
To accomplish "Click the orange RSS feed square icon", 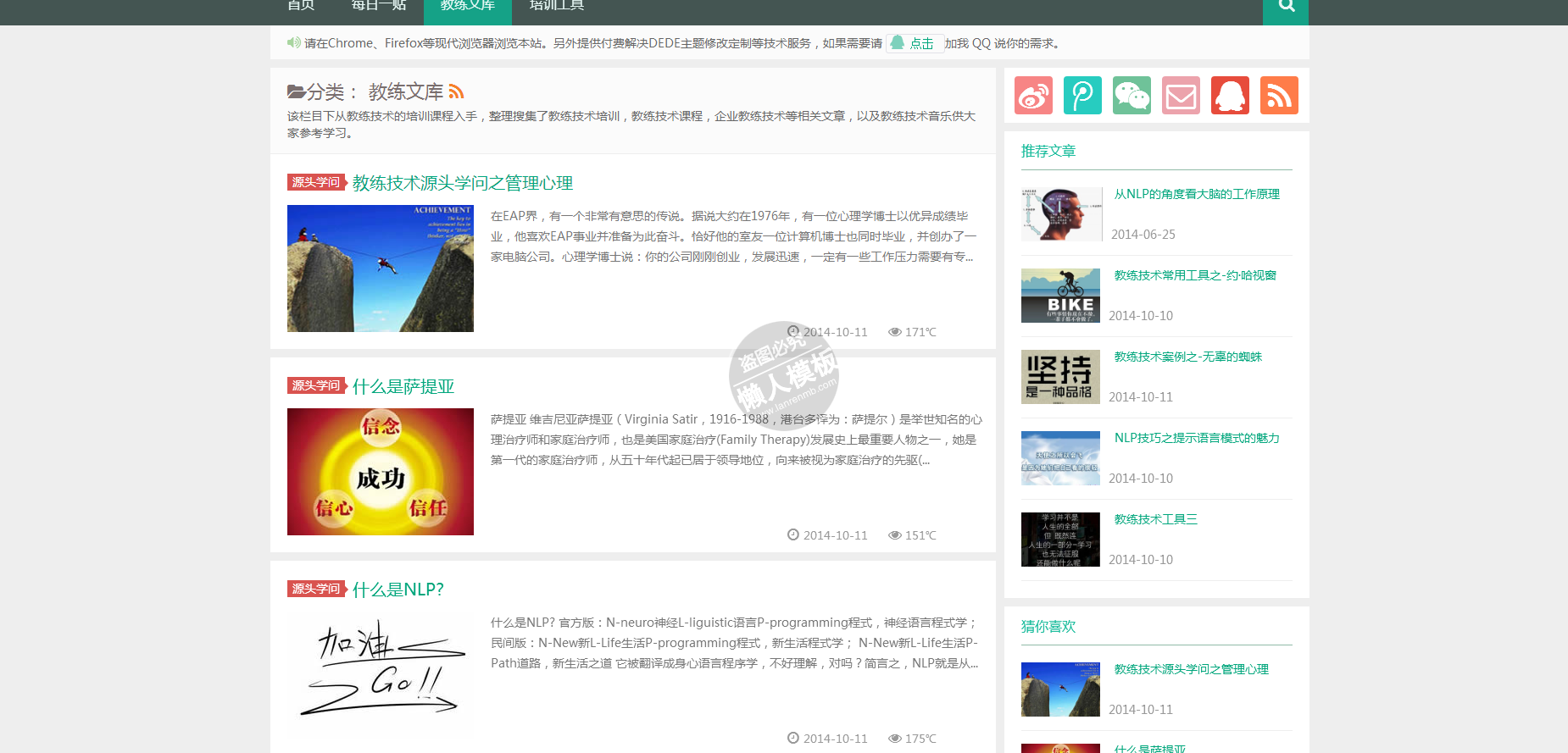I will click(x=1279, y=96).
